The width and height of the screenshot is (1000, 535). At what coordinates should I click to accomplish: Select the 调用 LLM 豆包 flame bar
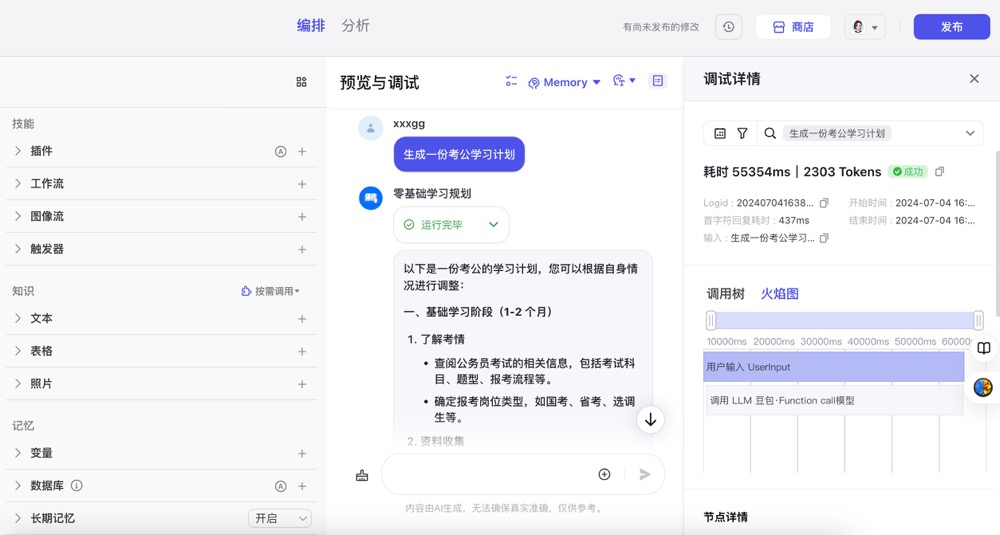834,400
